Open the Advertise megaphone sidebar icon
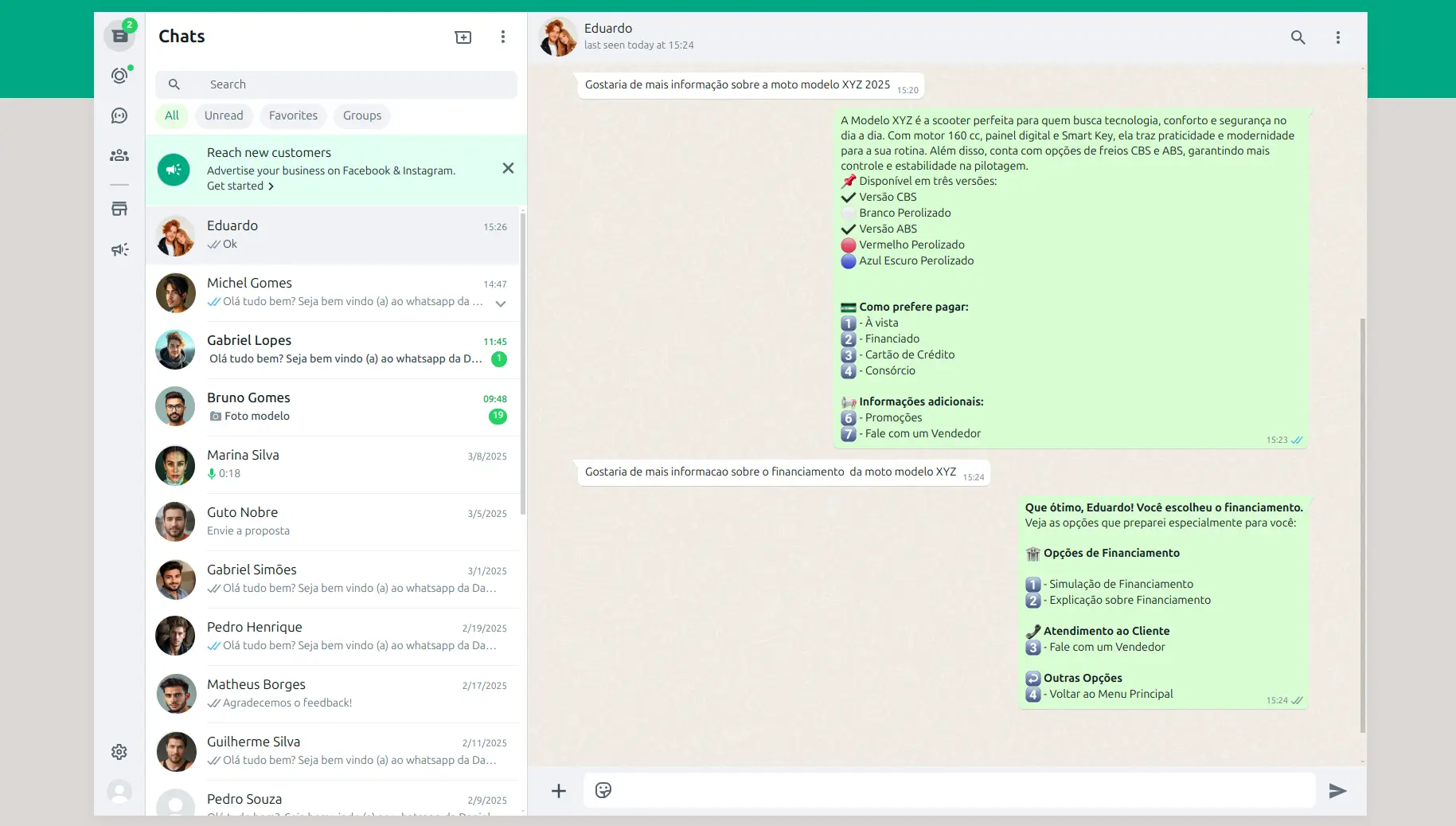Screen dimensions: 1456x826 [x=119, y=250]
